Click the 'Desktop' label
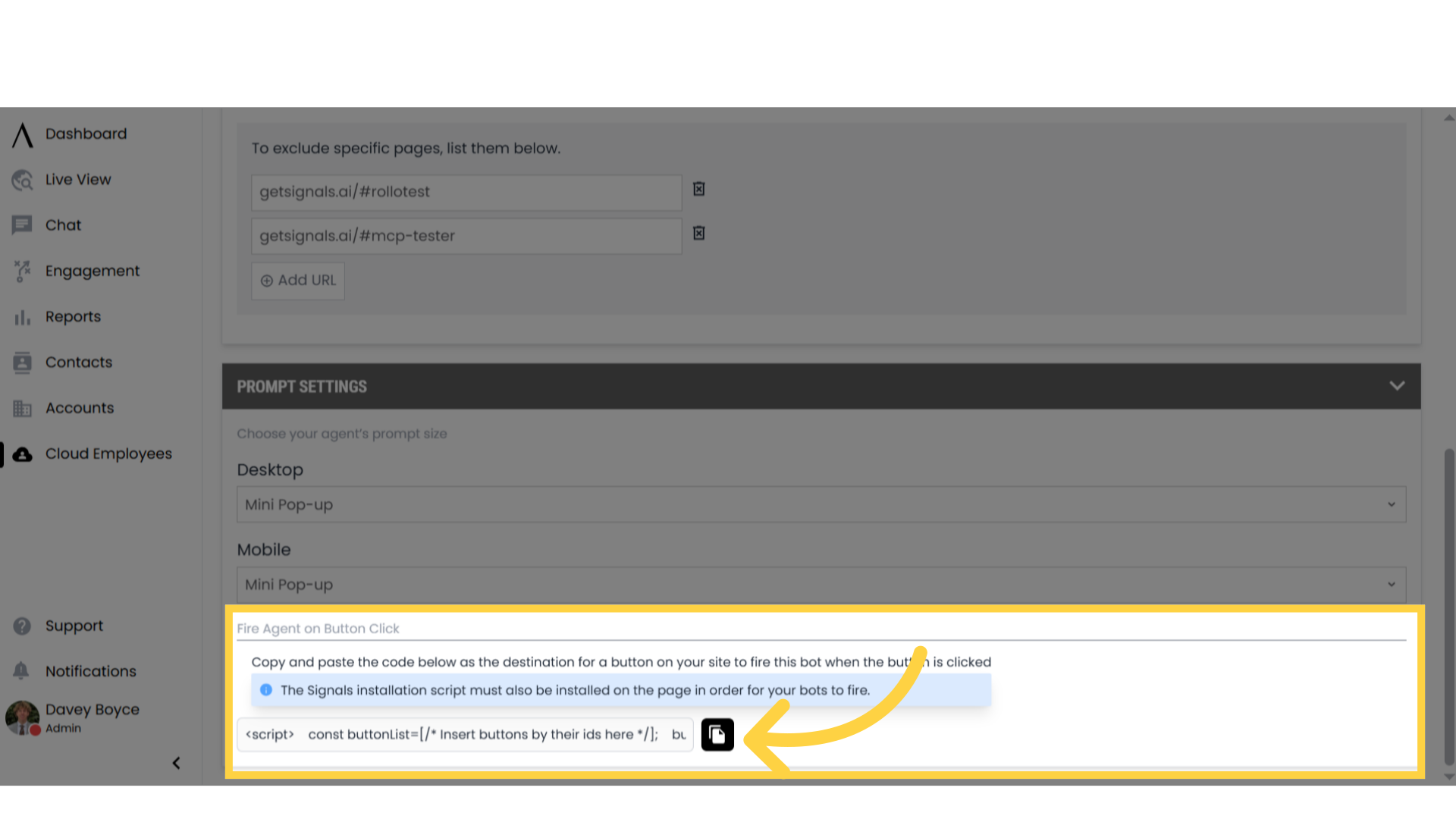The width and height of the screenshot is (1456, 819). pyautogui.click(x=270, y=470)
